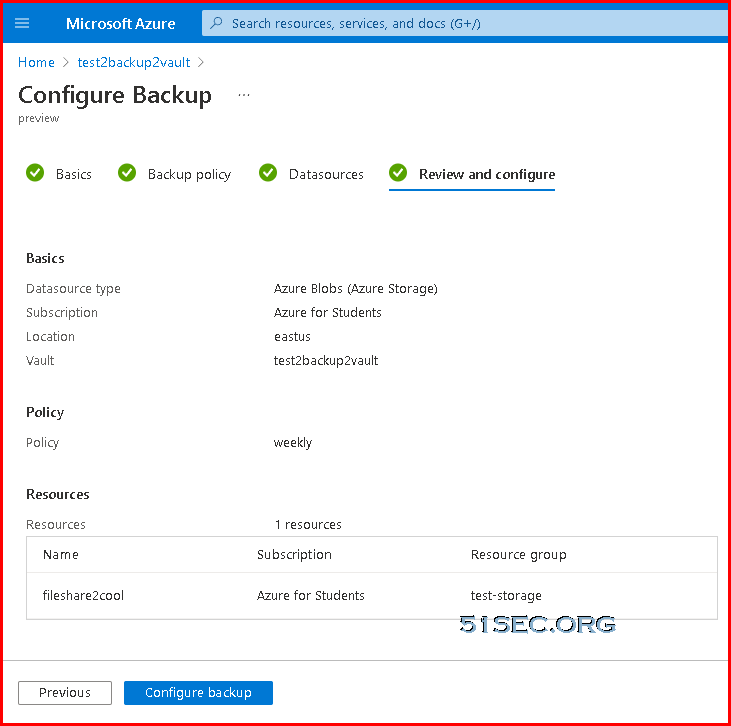Screen dimensions: 731x726
Task: Select the fileshare2cool resource row name
Action: coord(83,595)
